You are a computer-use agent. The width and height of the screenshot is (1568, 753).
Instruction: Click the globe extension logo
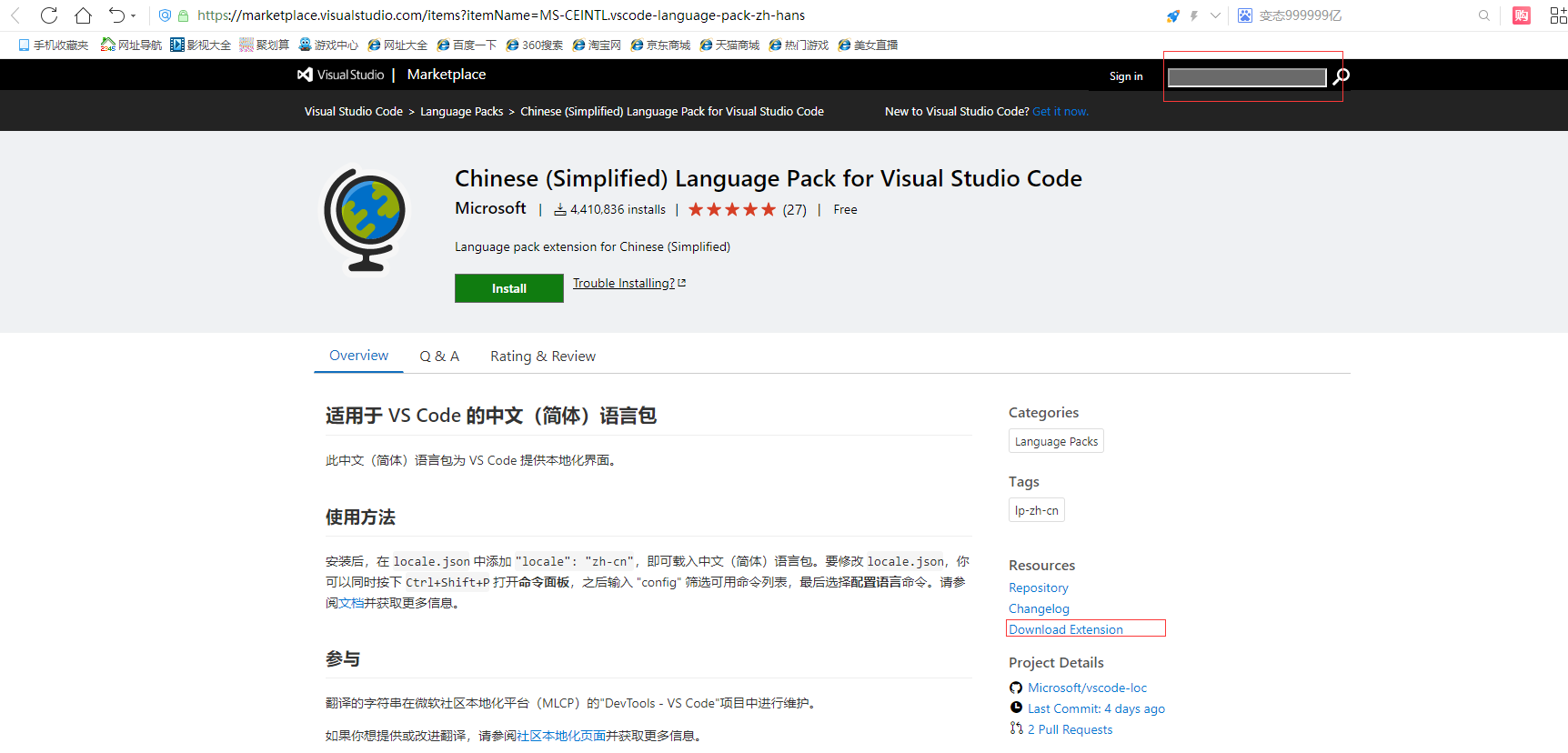(x=366, y=219)
